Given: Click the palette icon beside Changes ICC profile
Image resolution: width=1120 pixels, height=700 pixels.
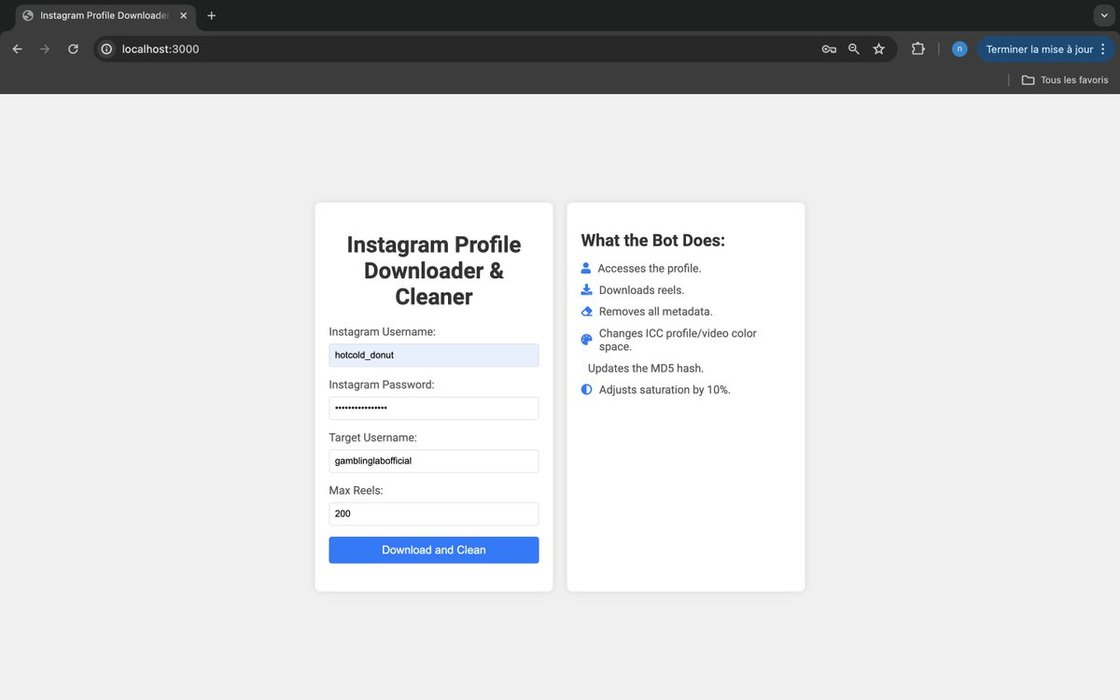Looking at the screenshot, I should [x=586, y=339].
